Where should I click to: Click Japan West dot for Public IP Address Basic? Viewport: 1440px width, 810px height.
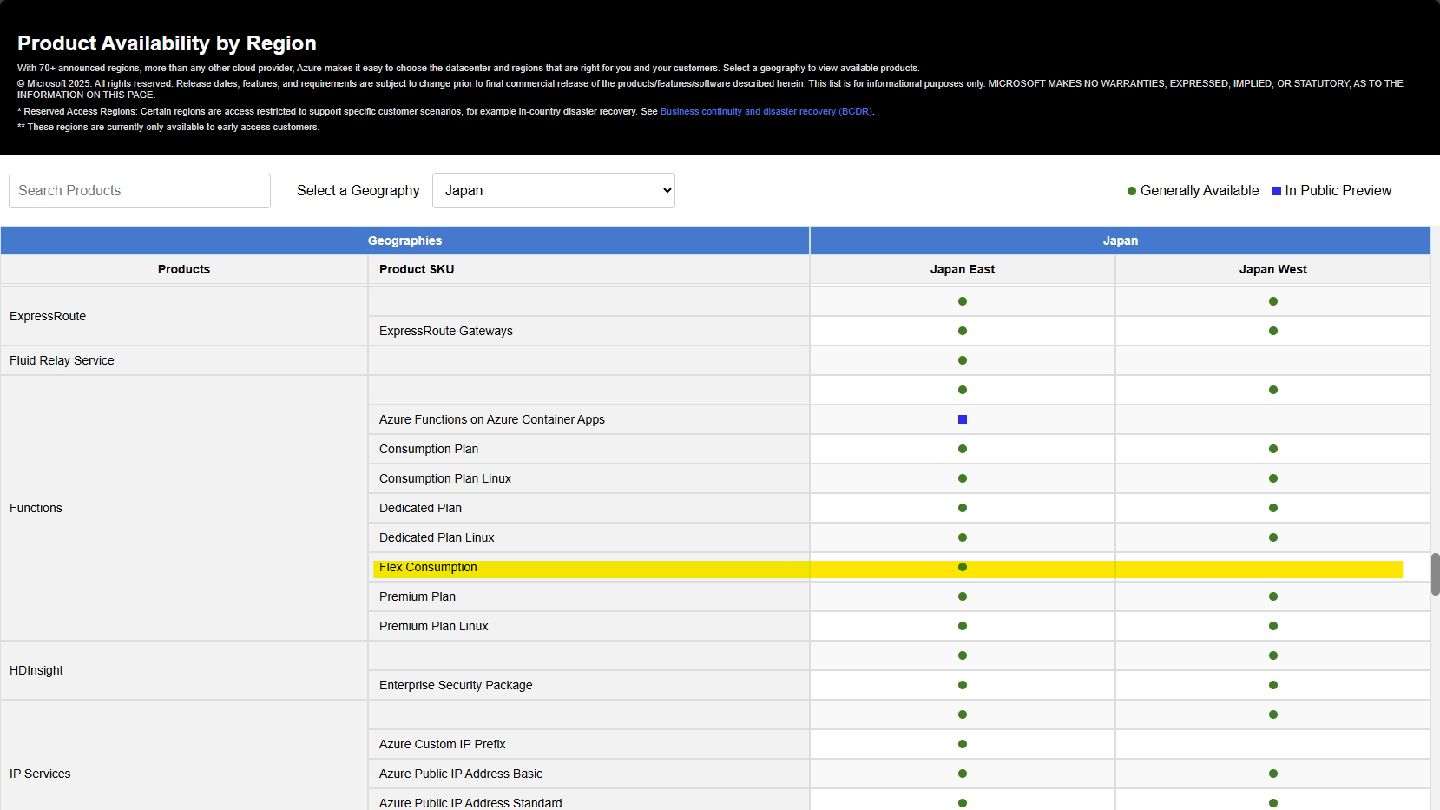click(1273, 774)
